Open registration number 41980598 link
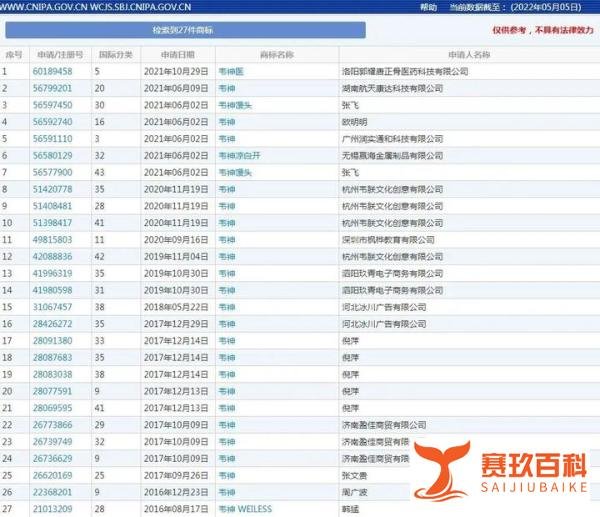600x517 pixels. (52, 290)
